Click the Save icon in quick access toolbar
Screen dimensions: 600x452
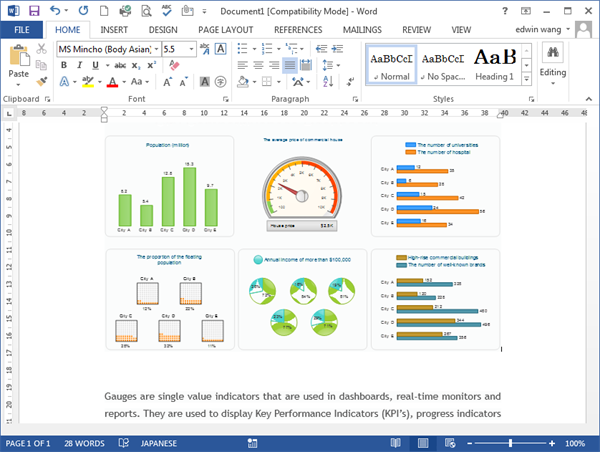pyautogui.click(x=33, y=10)
